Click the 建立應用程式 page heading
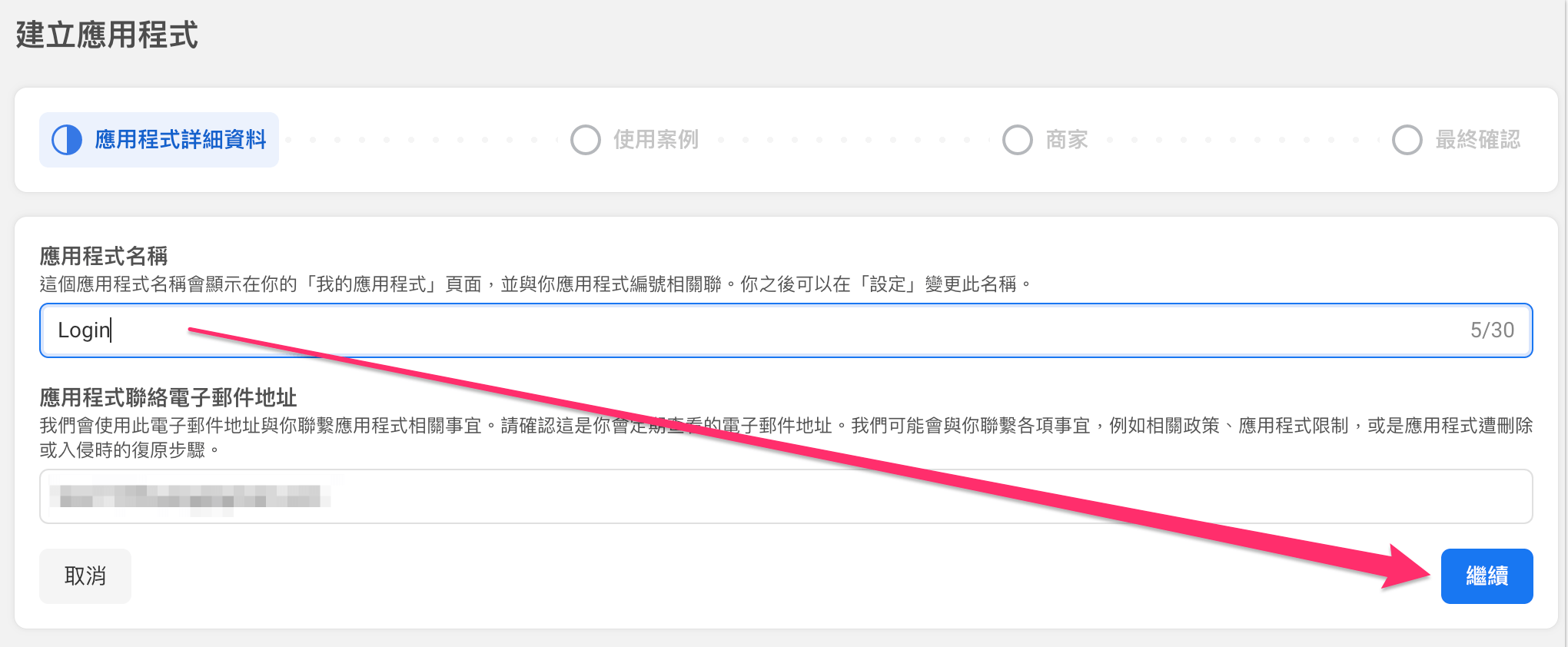The width and height of the screenshot is (1568, 647). [x=107, y=35]
